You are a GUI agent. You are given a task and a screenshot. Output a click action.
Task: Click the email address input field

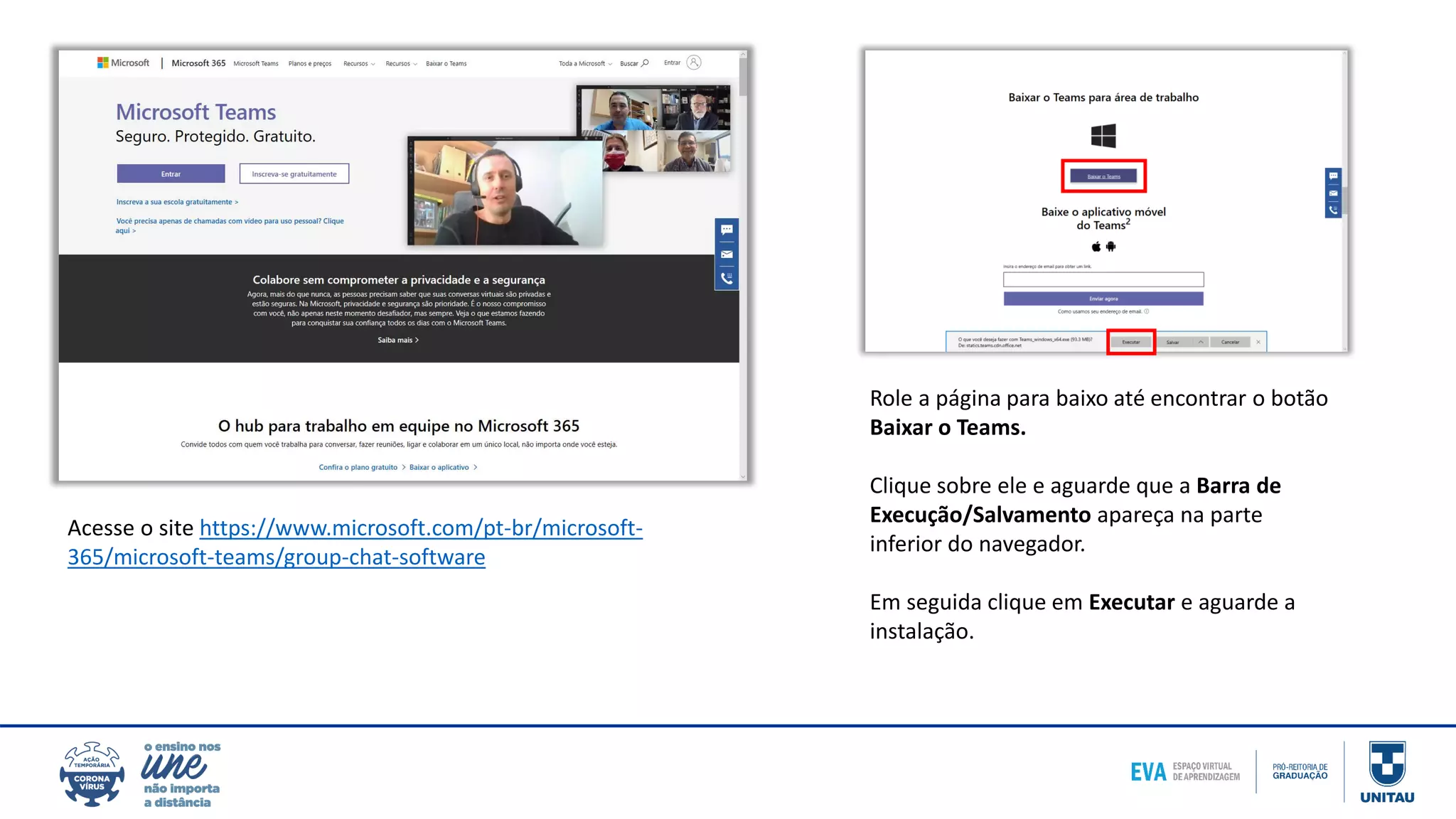point(1103,279)
